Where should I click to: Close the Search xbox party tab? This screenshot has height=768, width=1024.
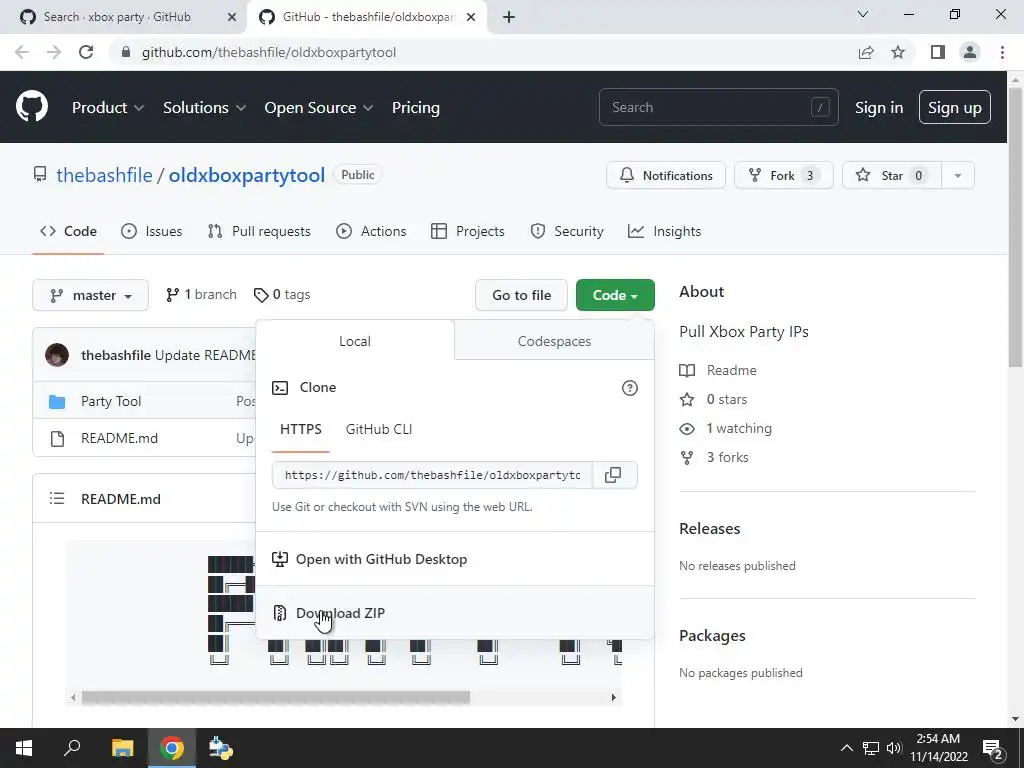232,17
